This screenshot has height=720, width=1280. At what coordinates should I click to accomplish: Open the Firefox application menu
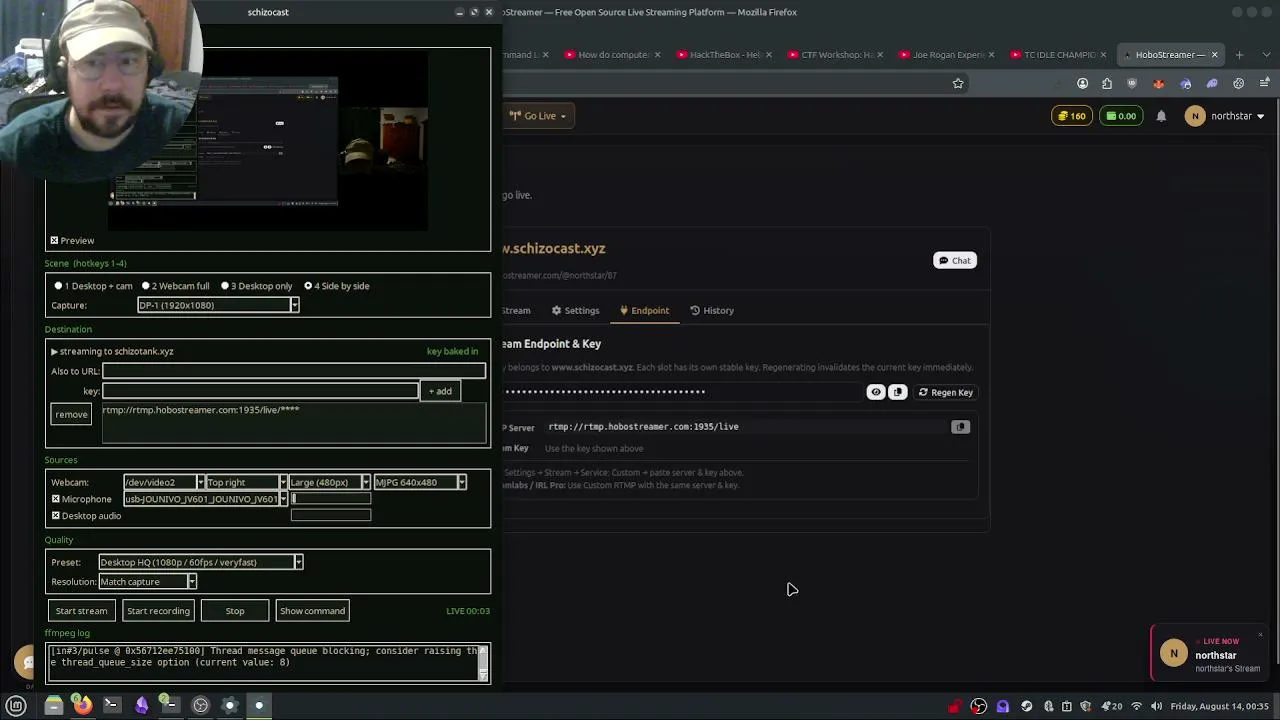point(1265,84)
